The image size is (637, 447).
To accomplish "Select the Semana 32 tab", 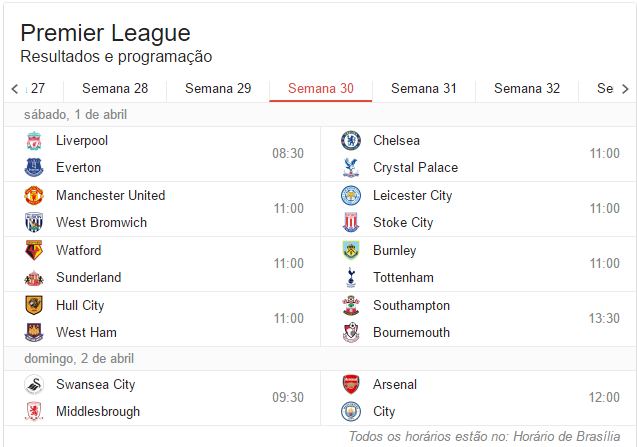I will tap(527, 88).
